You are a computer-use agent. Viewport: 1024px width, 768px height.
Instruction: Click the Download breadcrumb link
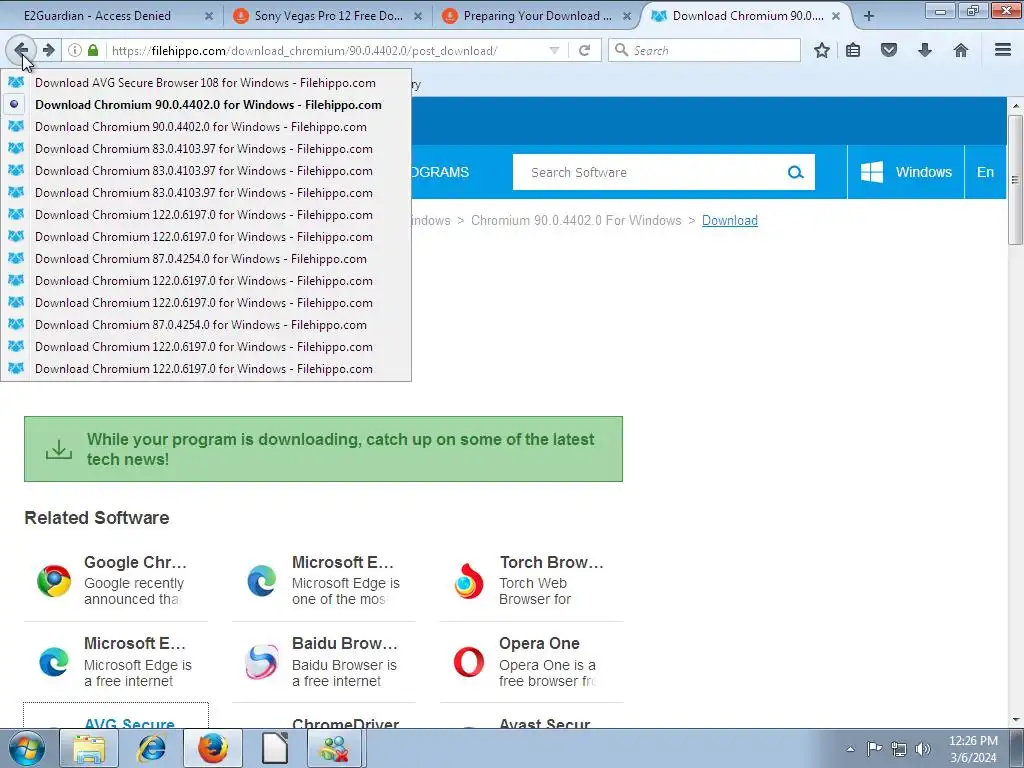729,220
